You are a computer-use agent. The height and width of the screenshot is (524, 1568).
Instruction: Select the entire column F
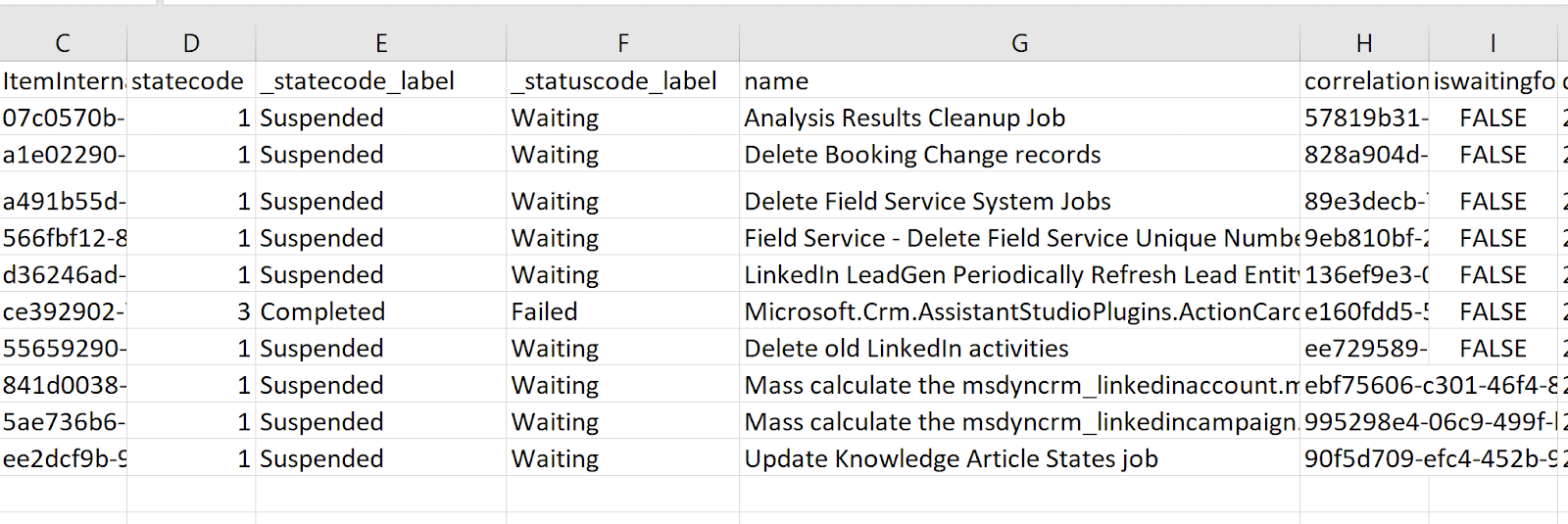point(622,43)
